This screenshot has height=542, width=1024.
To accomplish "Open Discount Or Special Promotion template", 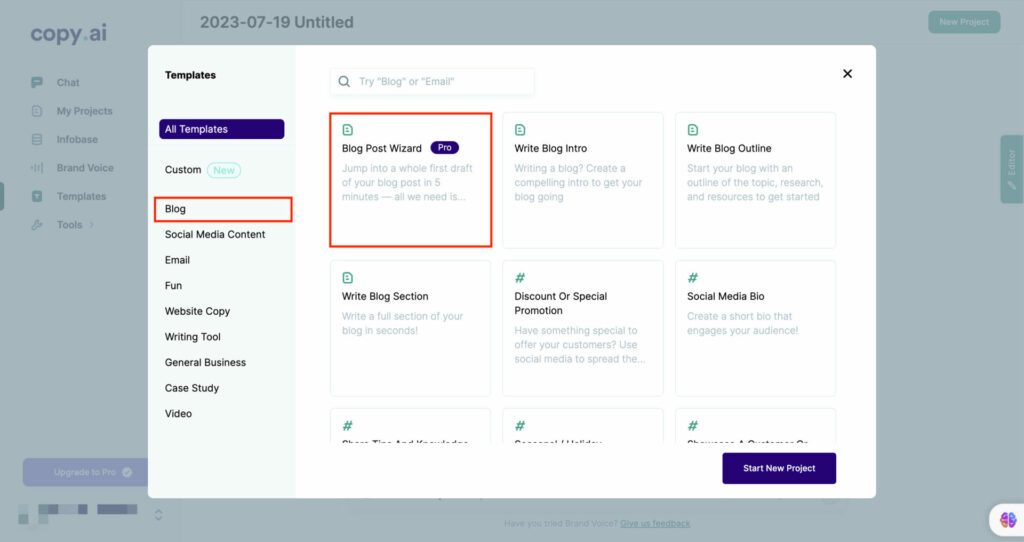I will (583, 328).
